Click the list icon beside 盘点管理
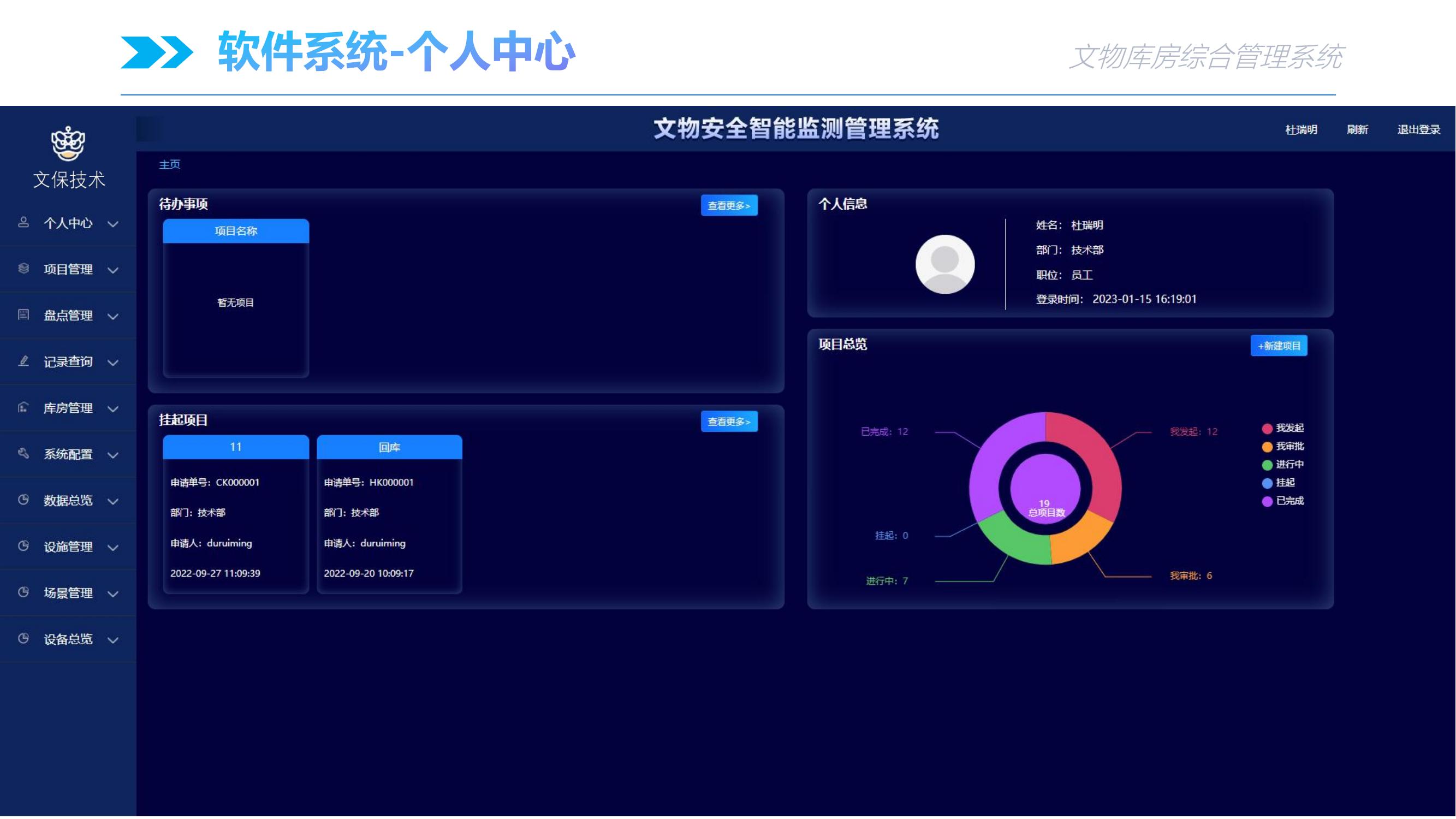Screen dimensions: 1456x819 click(x=23, y=315)
